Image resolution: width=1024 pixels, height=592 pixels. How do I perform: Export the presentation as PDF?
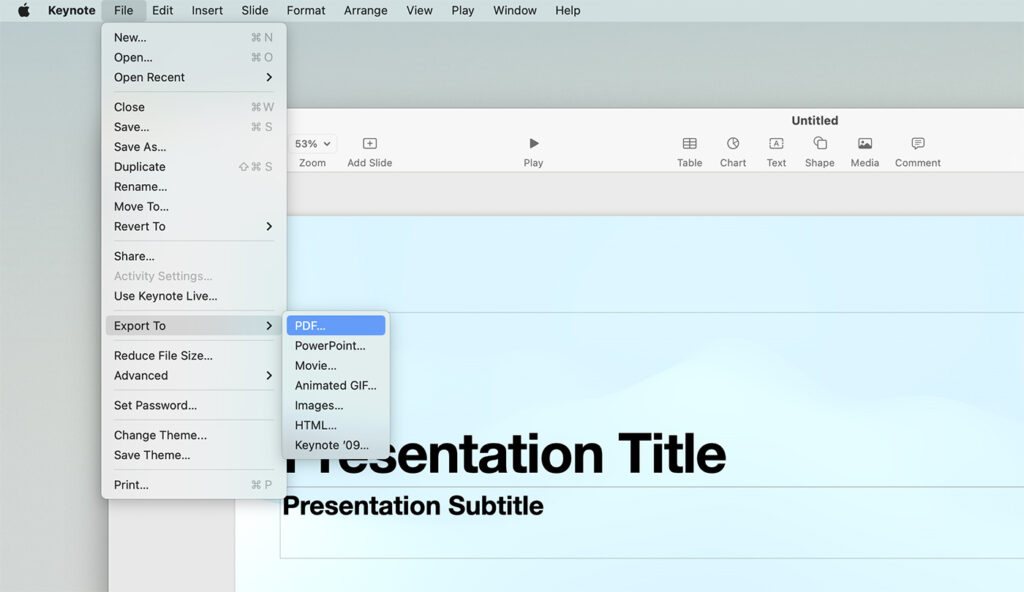click(x=313, y=325)
